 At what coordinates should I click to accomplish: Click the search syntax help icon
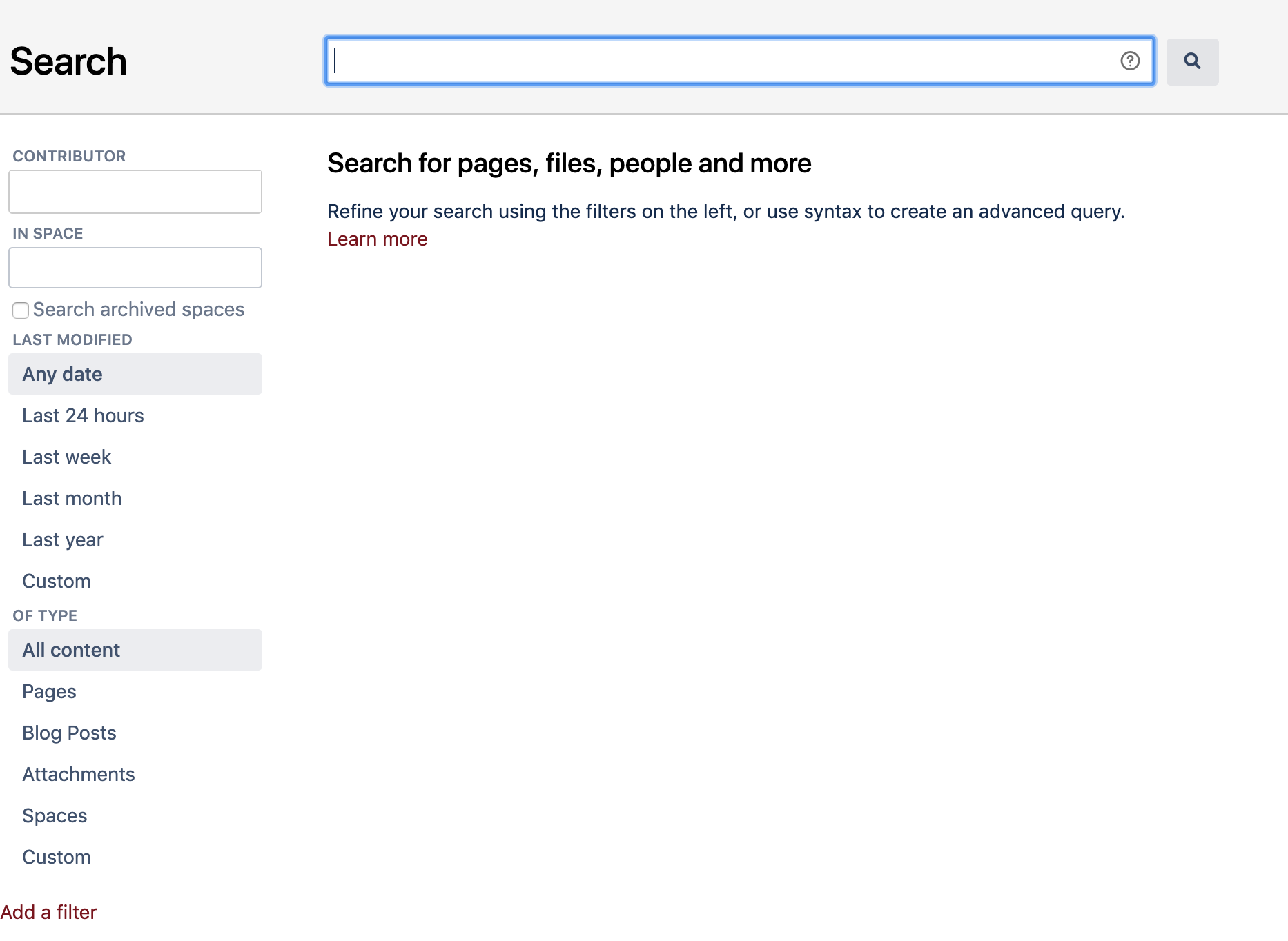click(1130, 61)
